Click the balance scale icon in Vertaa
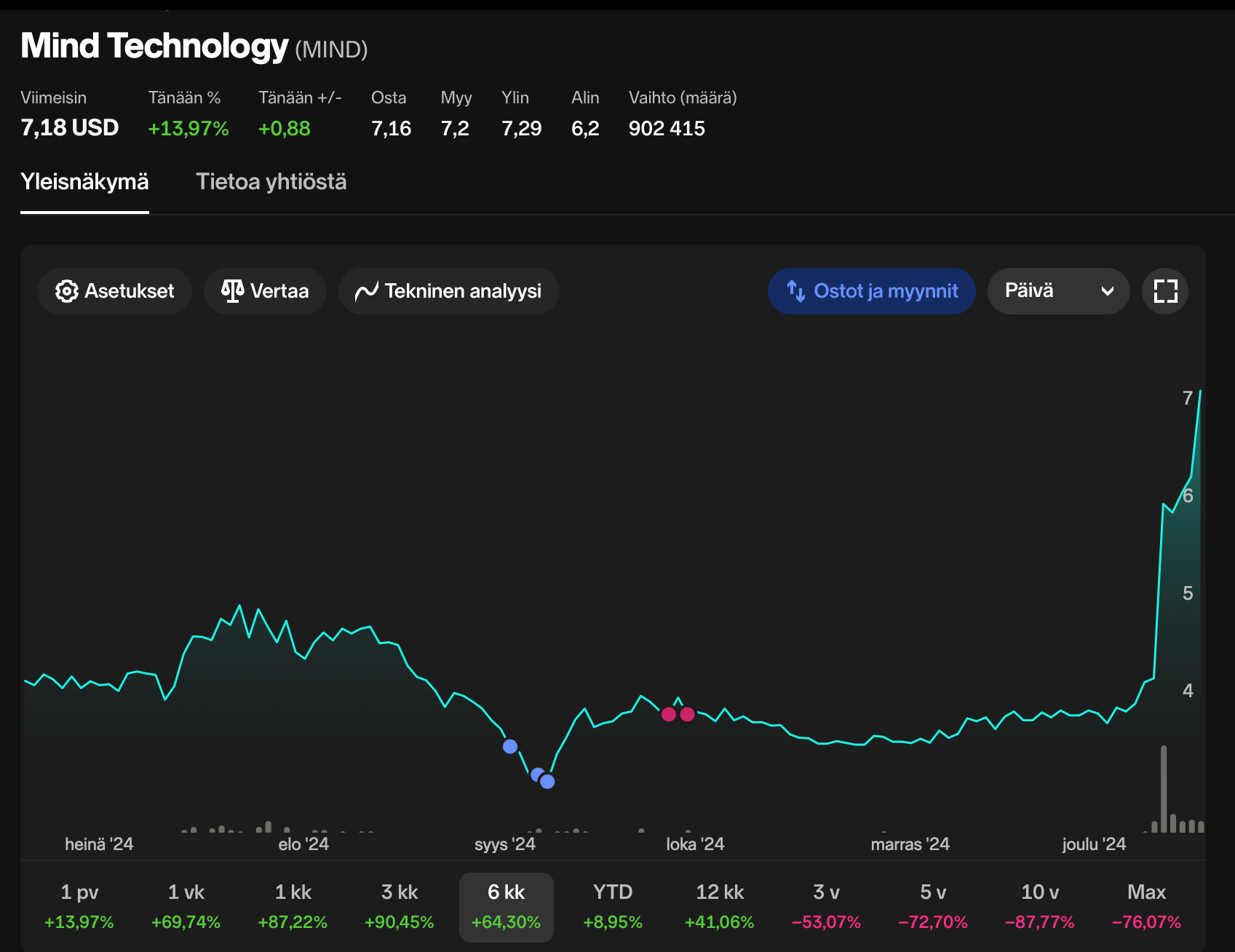This screenshot has width=1235, height=952. click(x=232, y=291)
